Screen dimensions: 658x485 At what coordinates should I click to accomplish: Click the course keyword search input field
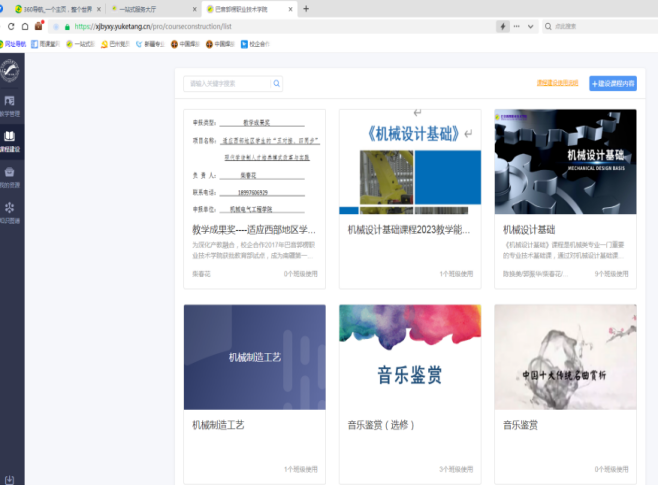(228, 83)
